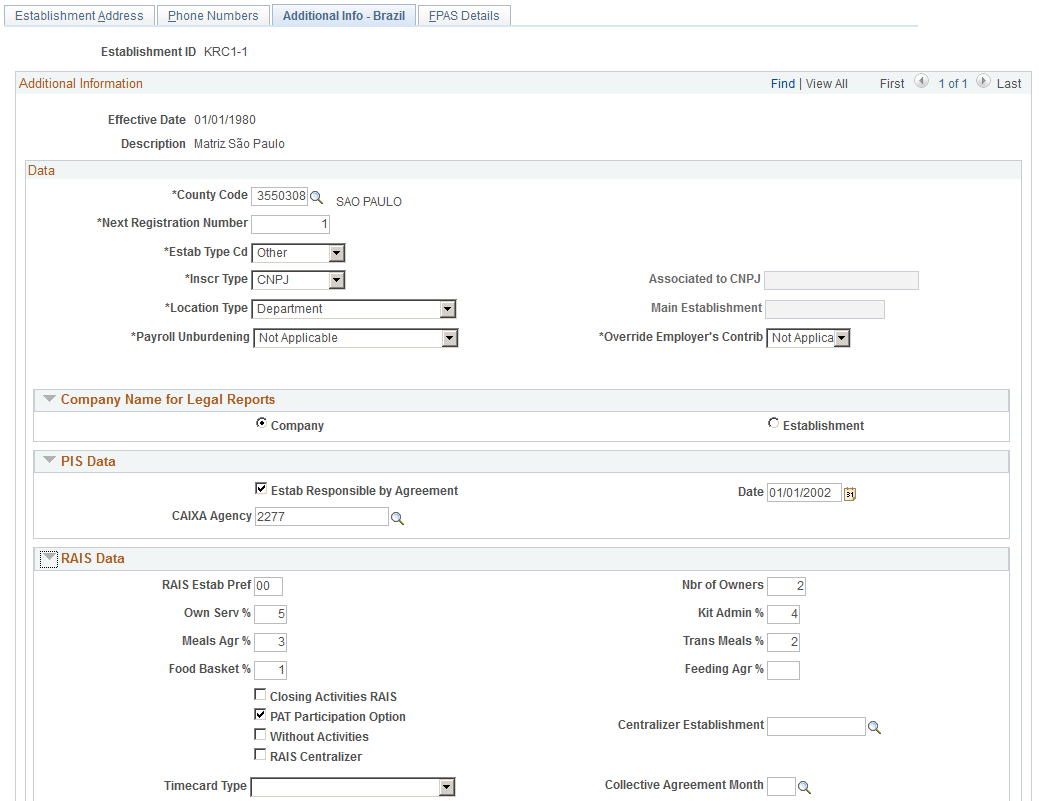Focus Kit Admin % field
This screenshot has width=1039, height=801.
783,614
